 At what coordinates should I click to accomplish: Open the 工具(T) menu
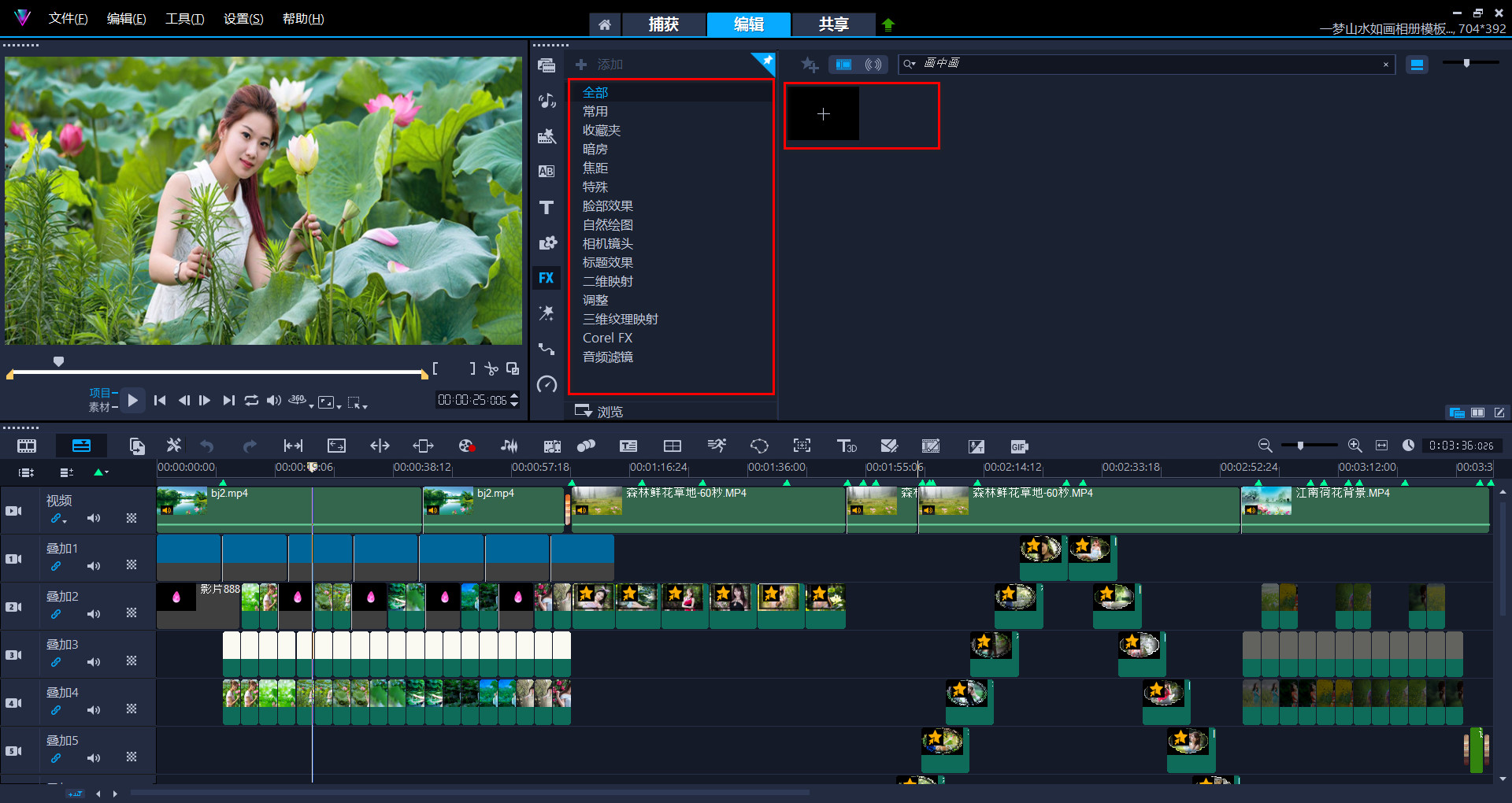184,19
